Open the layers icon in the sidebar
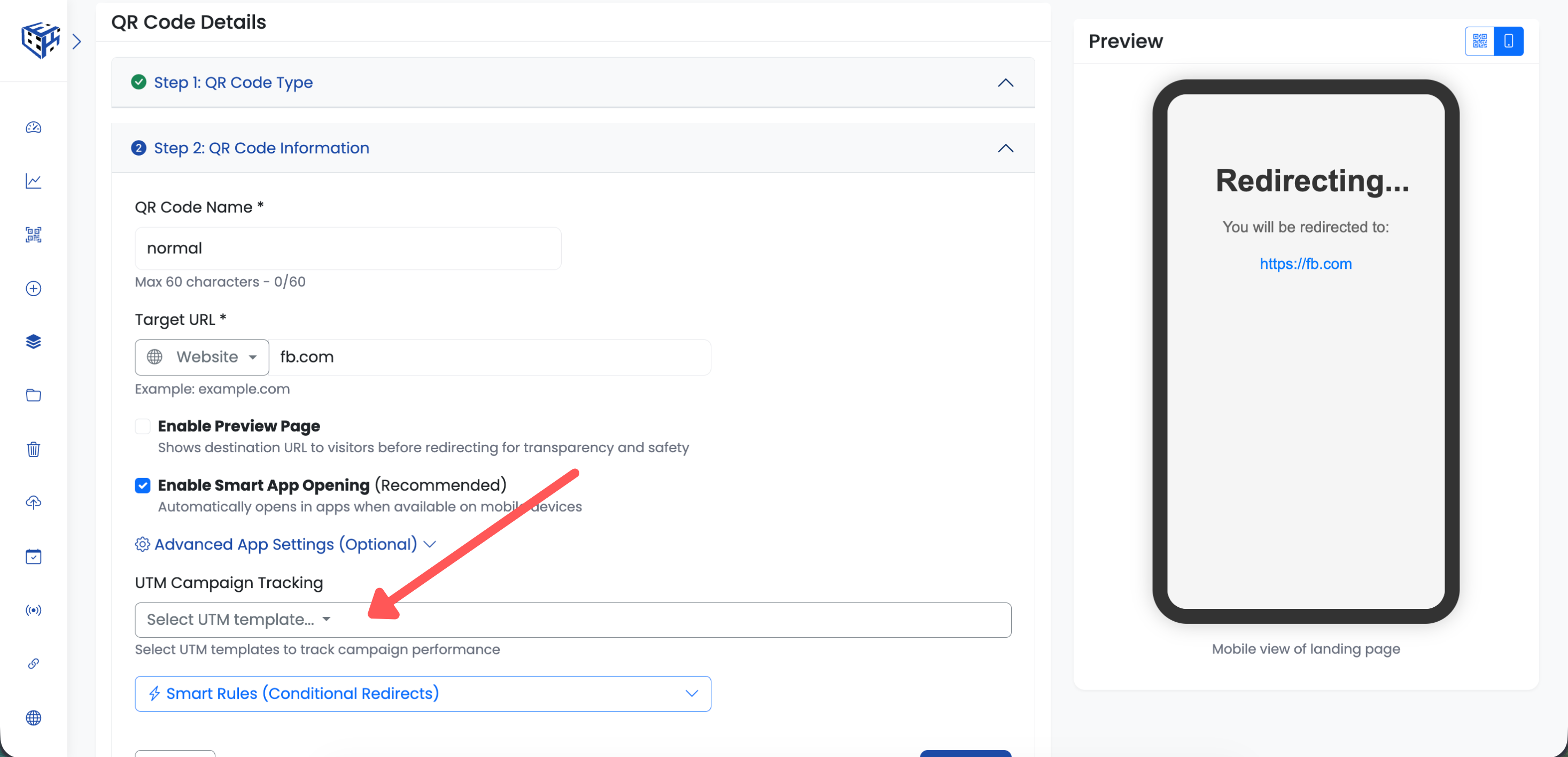This screenshot has height=757, width=1568. tap(34, 342)
